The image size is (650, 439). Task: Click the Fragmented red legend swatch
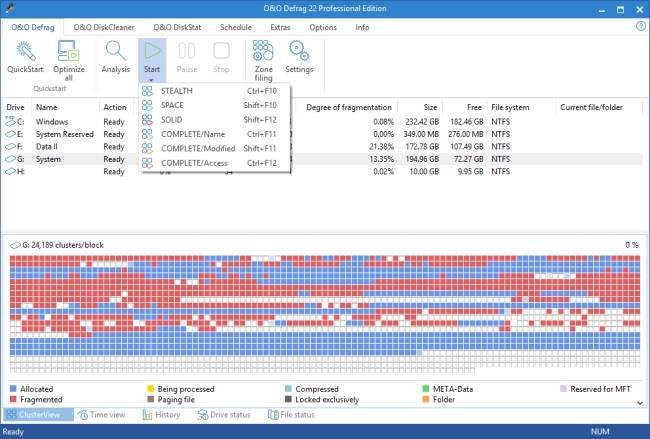pos(13,399)
